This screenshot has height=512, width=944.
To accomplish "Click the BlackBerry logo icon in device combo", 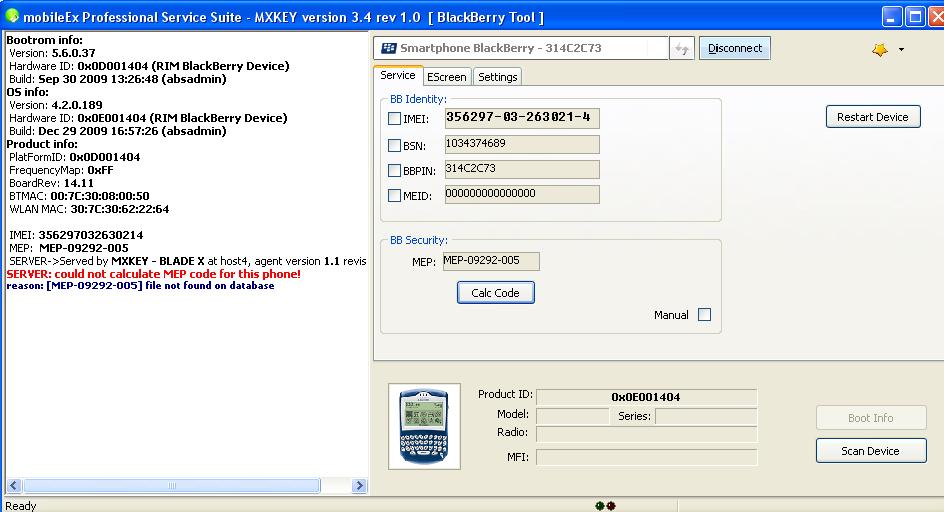I will coord(389,48).
